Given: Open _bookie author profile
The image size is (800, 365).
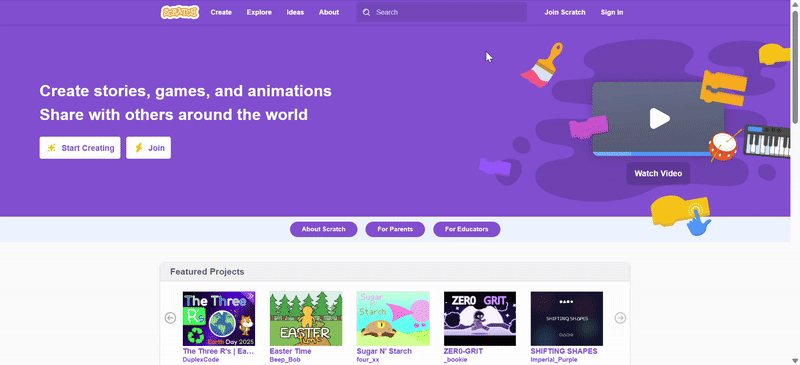Looking at the screenshot, I should [456, 360].
